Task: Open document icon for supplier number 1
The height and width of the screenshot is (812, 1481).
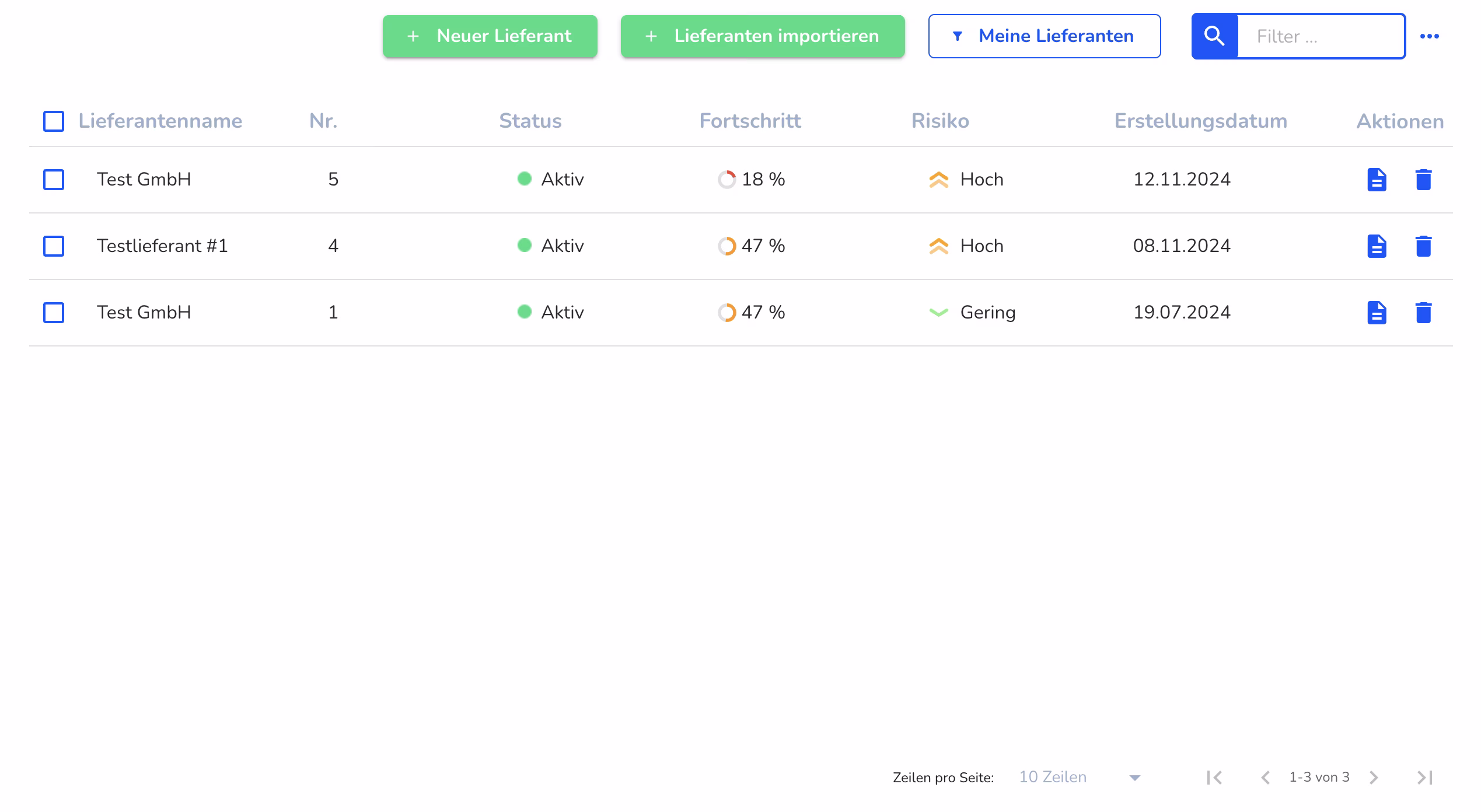Action: pos(1377,312)
